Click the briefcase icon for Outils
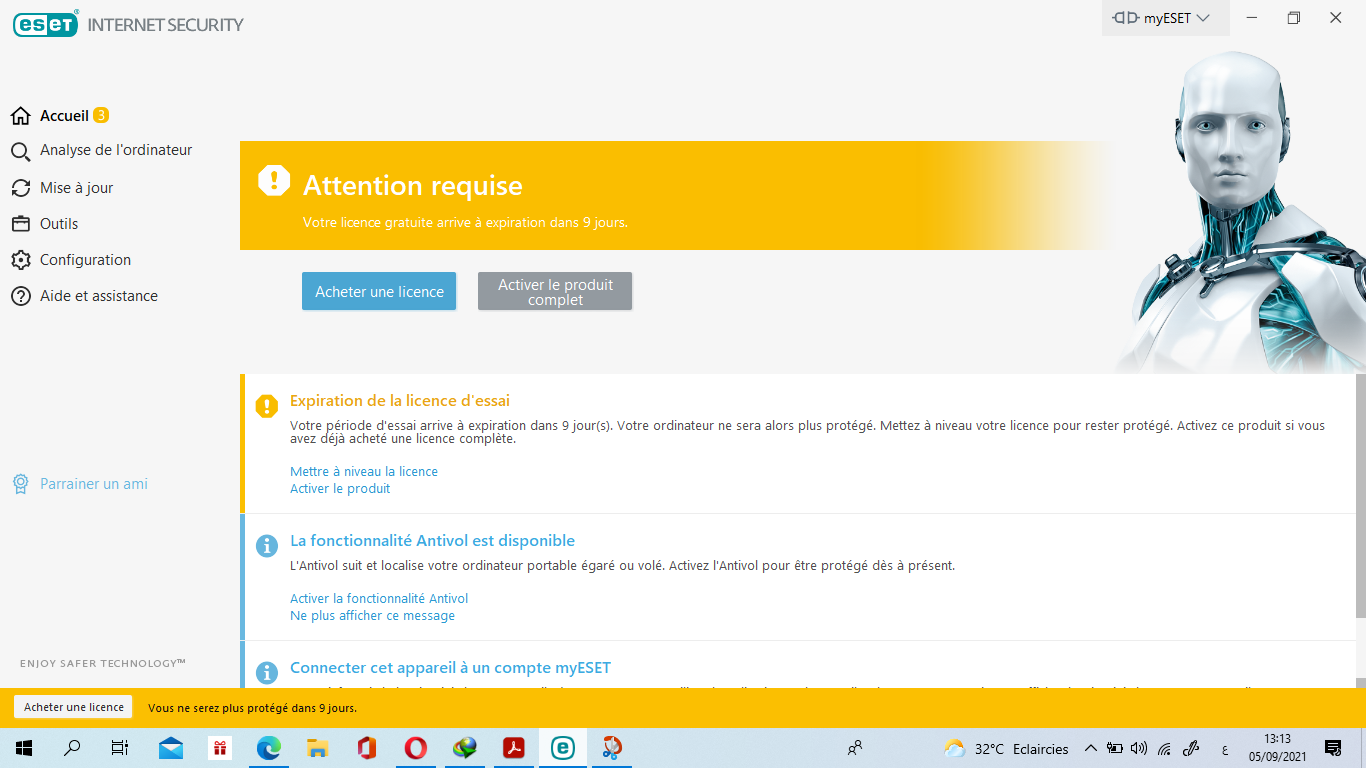Image resolution: width=1366 pixels, height=768 pixels. 21,224
